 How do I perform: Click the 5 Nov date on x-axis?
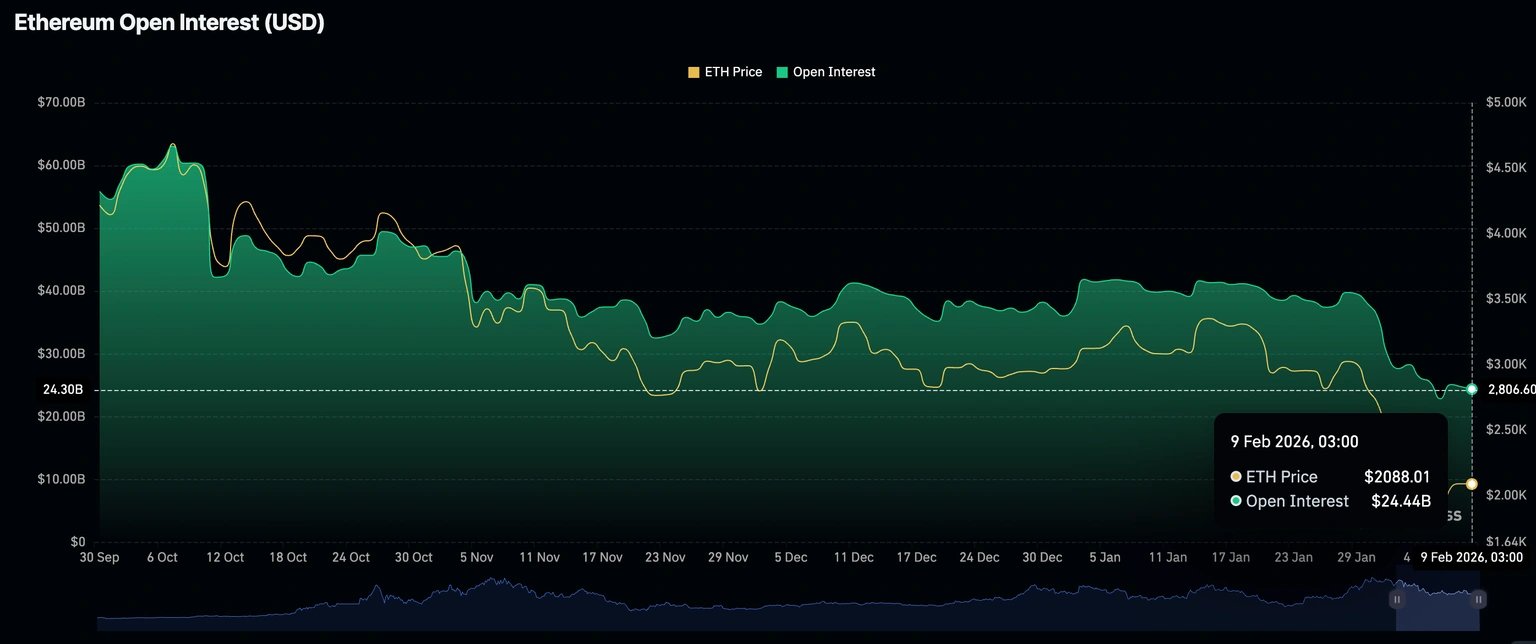[x=476, y=557]
